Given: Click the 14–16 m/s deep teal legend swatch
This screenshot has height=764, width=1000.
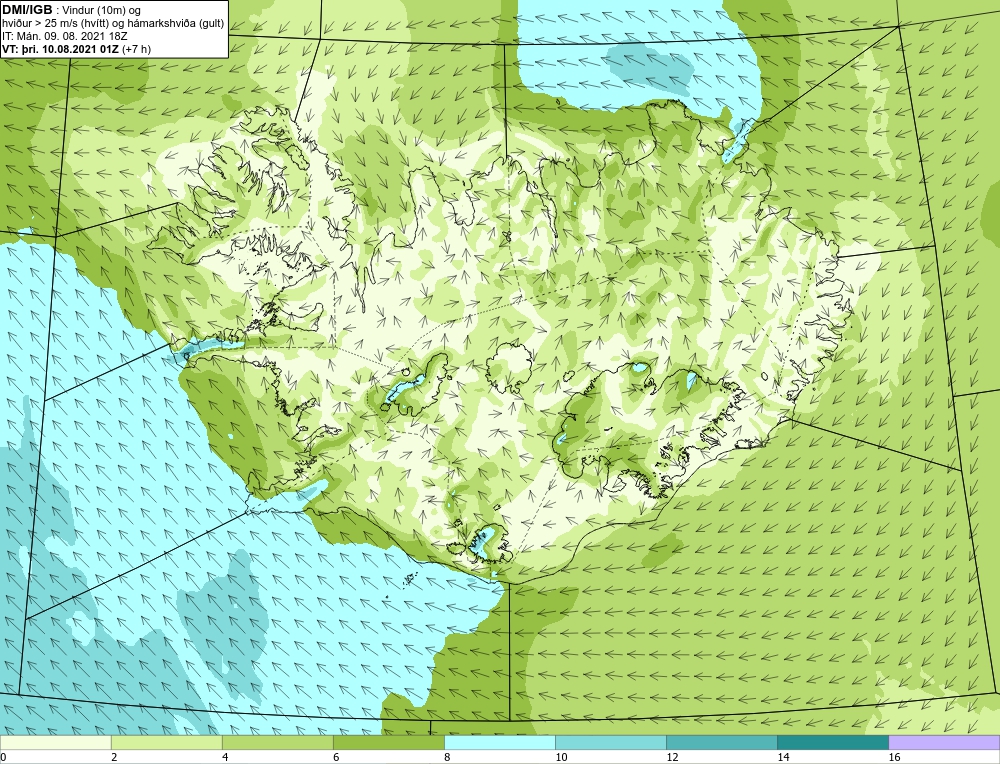Looking at the screenshot, I should (832, 742).
